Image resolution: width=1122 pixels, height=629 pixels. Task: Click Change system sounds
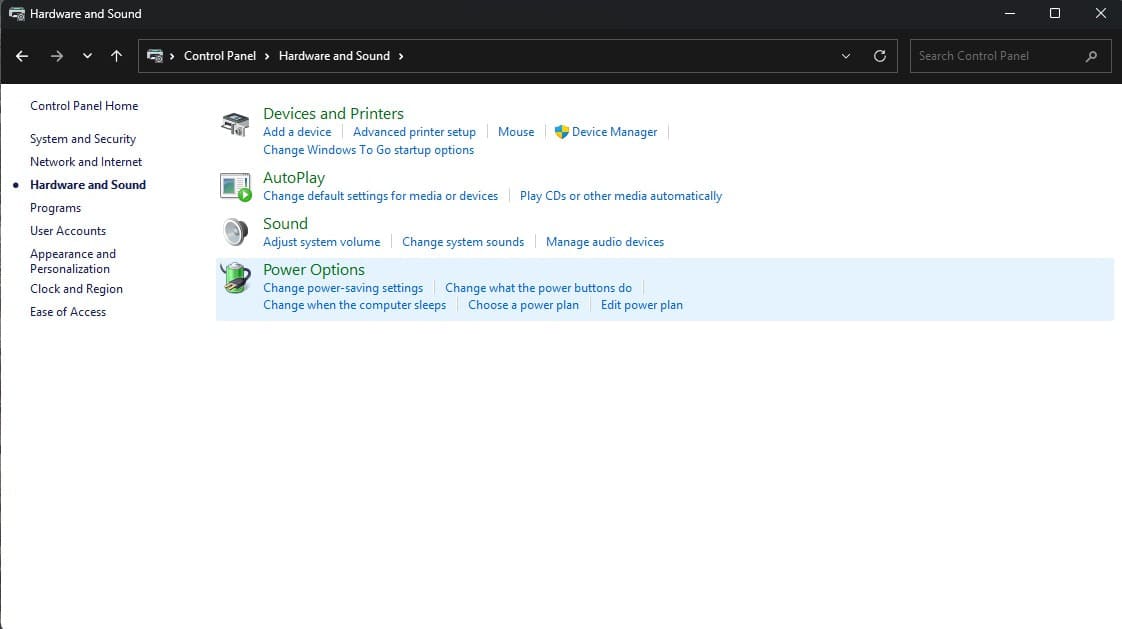(x=463, y=242)
